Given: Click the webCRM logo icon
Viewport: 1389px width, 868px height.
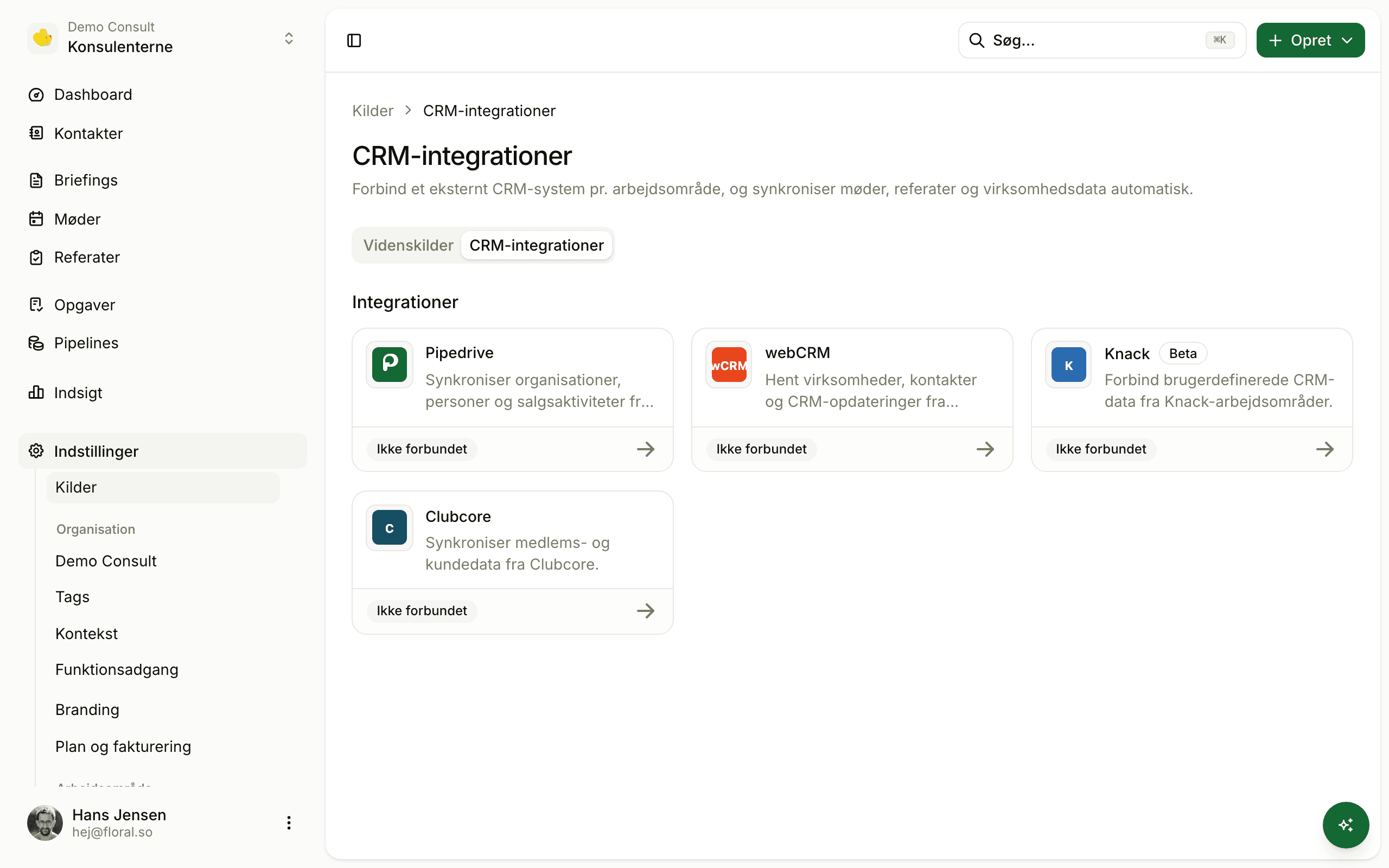Looking at the screenshot, I should pos(729,365).
